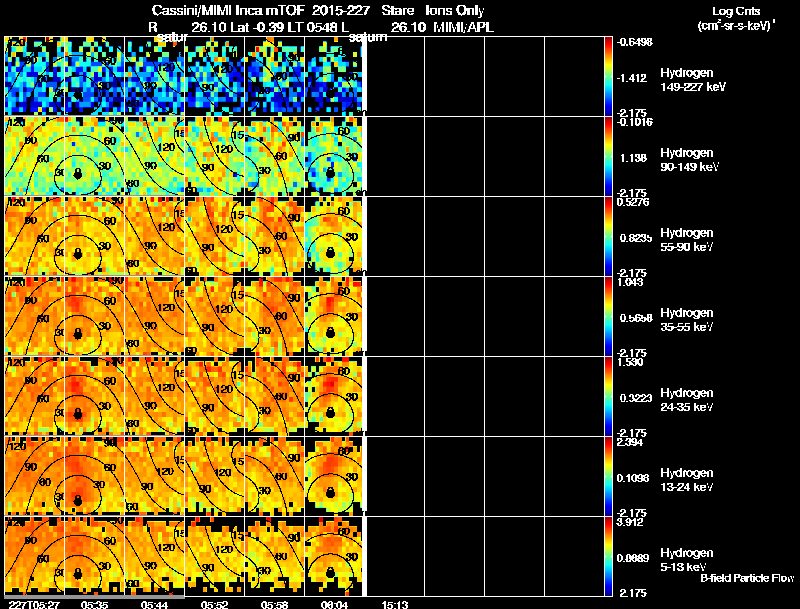This screenshot has width=800, height=609.
Task: Click the '0.5276' color scale maximum
Action: coord(633,202)
